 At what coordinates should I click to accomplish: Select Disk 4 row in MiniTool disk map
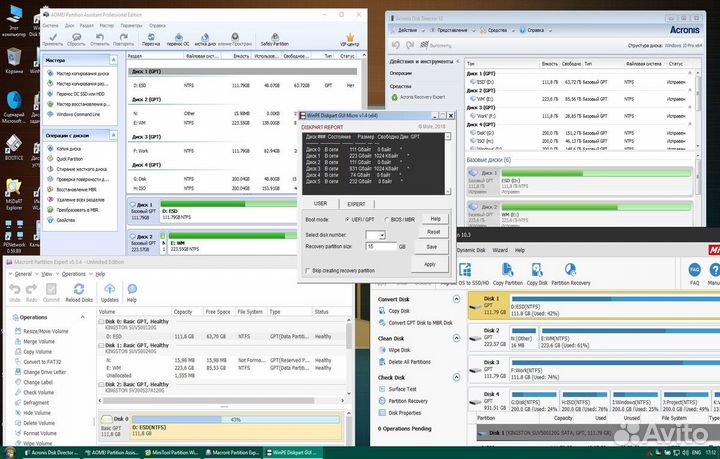pos(594,400)
